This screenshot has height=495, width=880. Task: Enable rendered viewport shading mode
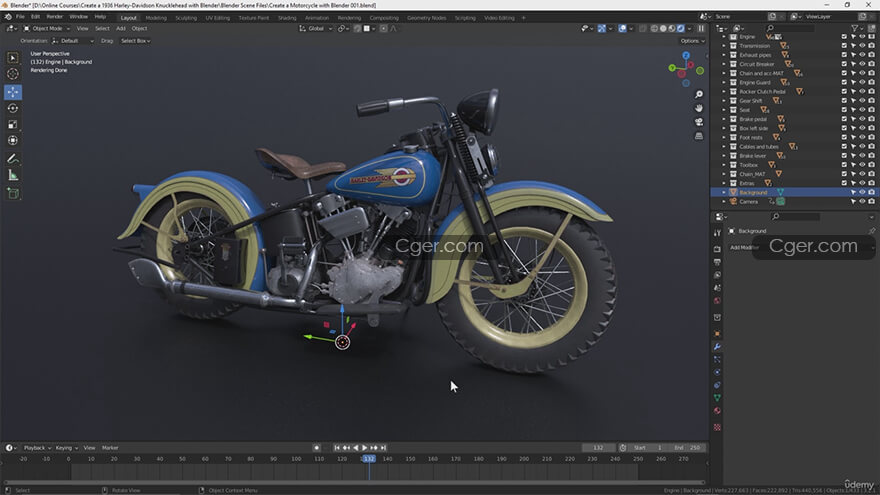pos(681,29)
